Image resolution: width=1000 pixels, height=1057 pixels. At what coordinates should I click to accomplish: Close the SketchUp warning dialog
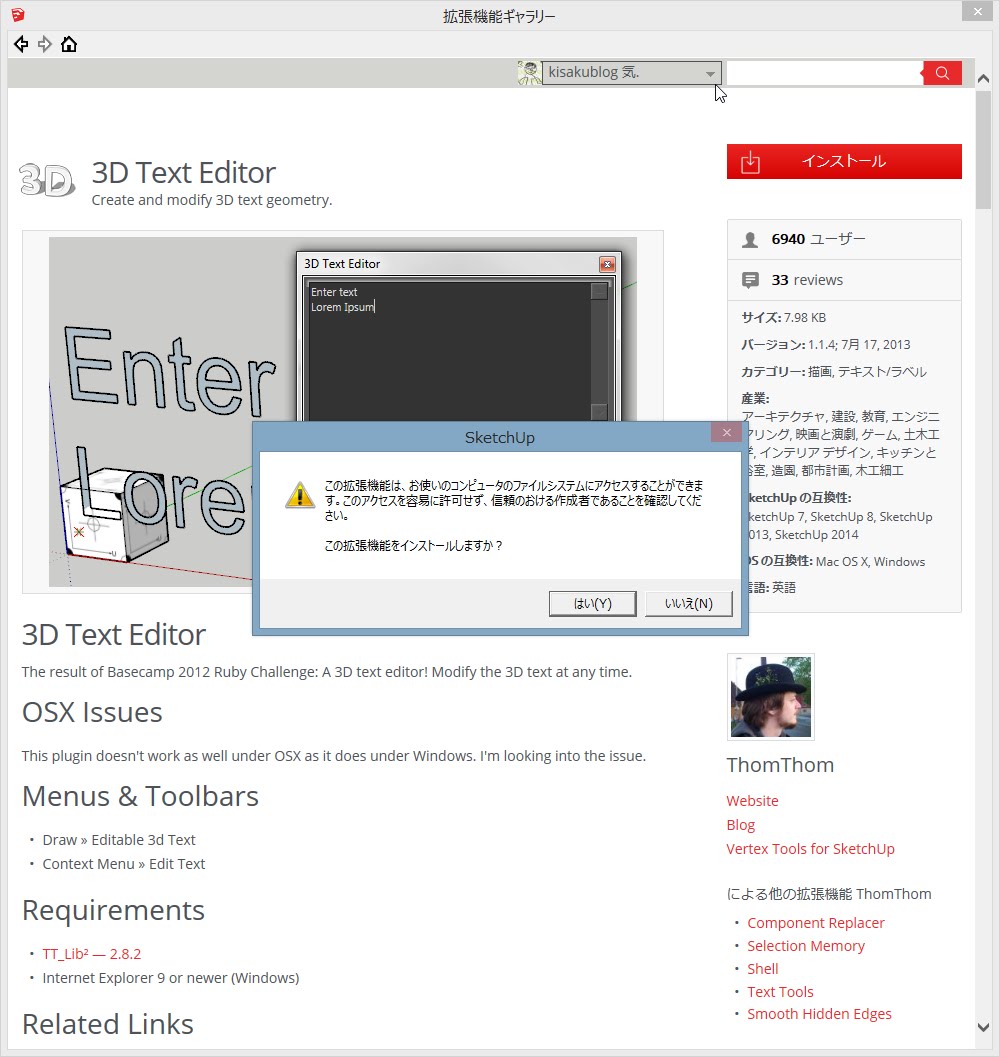[726, 433]
